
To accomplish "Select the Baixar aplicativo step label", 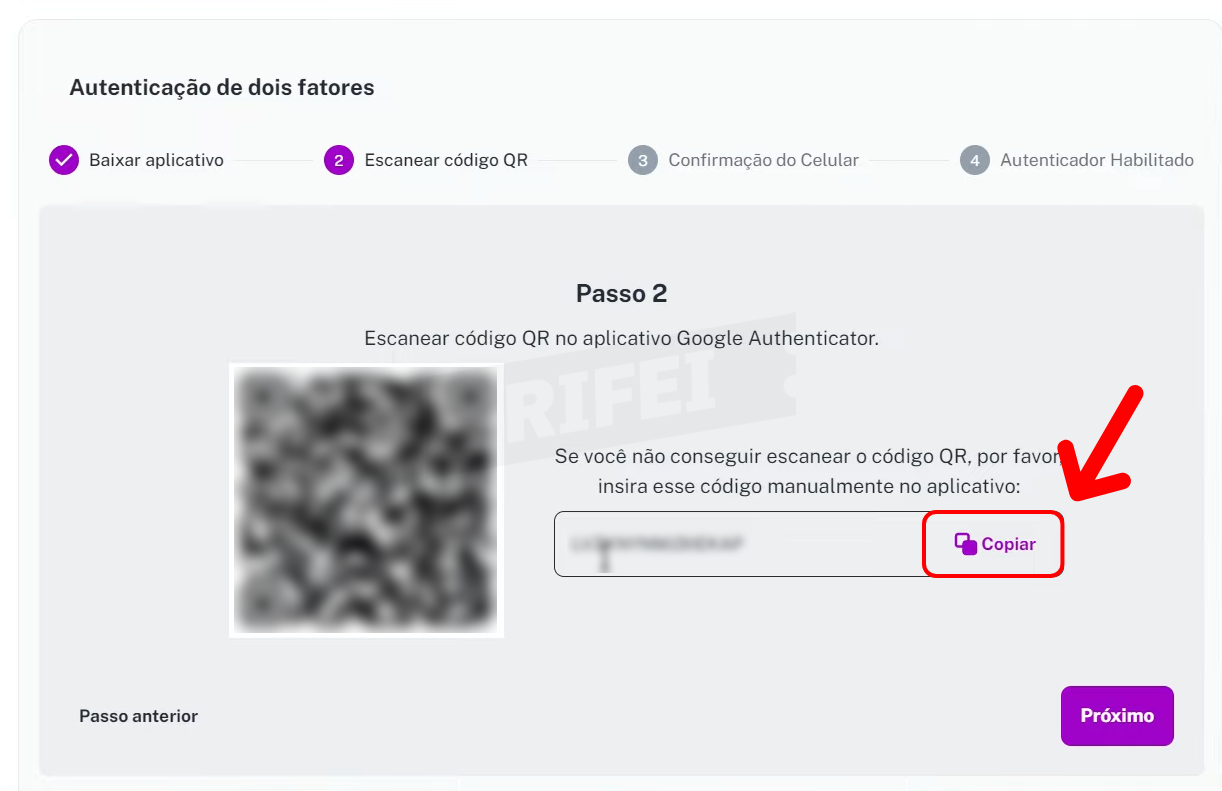I will click(x=156, y=160).
